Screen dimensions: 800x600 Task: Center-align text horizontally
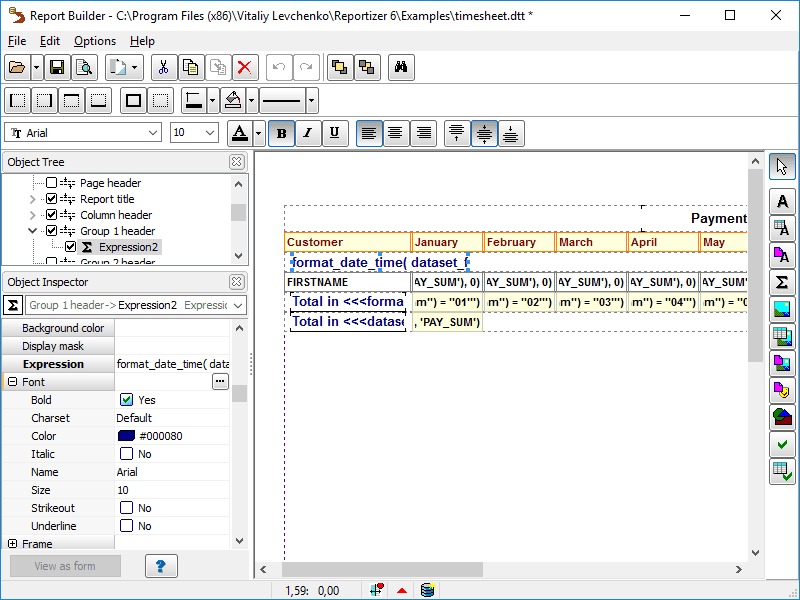click(x=396, y=133)
